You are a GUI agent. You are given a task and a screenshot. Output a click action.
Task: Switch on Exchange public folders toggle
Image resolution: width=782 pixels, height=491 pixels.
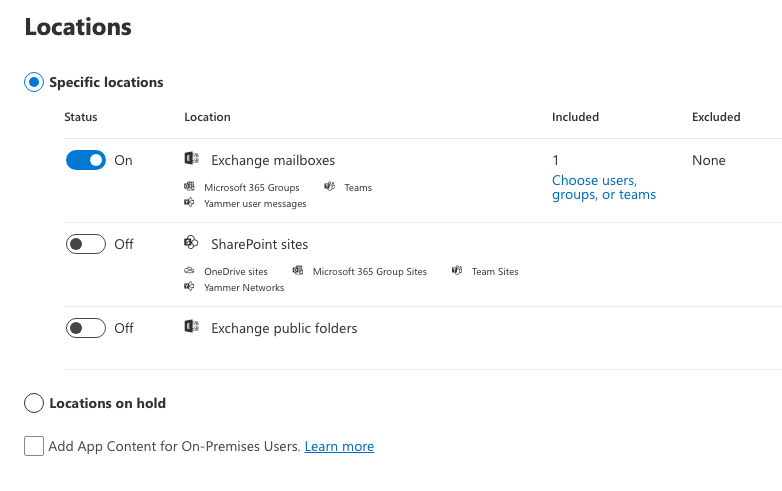[x=85, y=328]
